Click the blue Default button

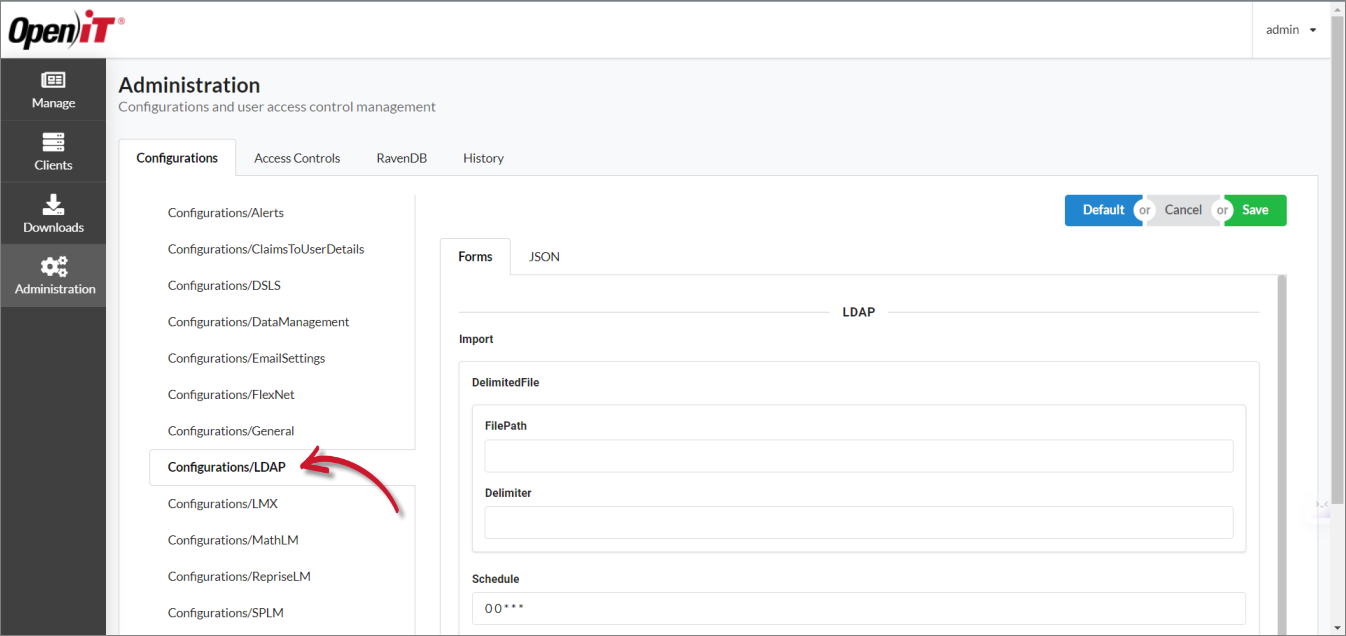(1103, 210)
